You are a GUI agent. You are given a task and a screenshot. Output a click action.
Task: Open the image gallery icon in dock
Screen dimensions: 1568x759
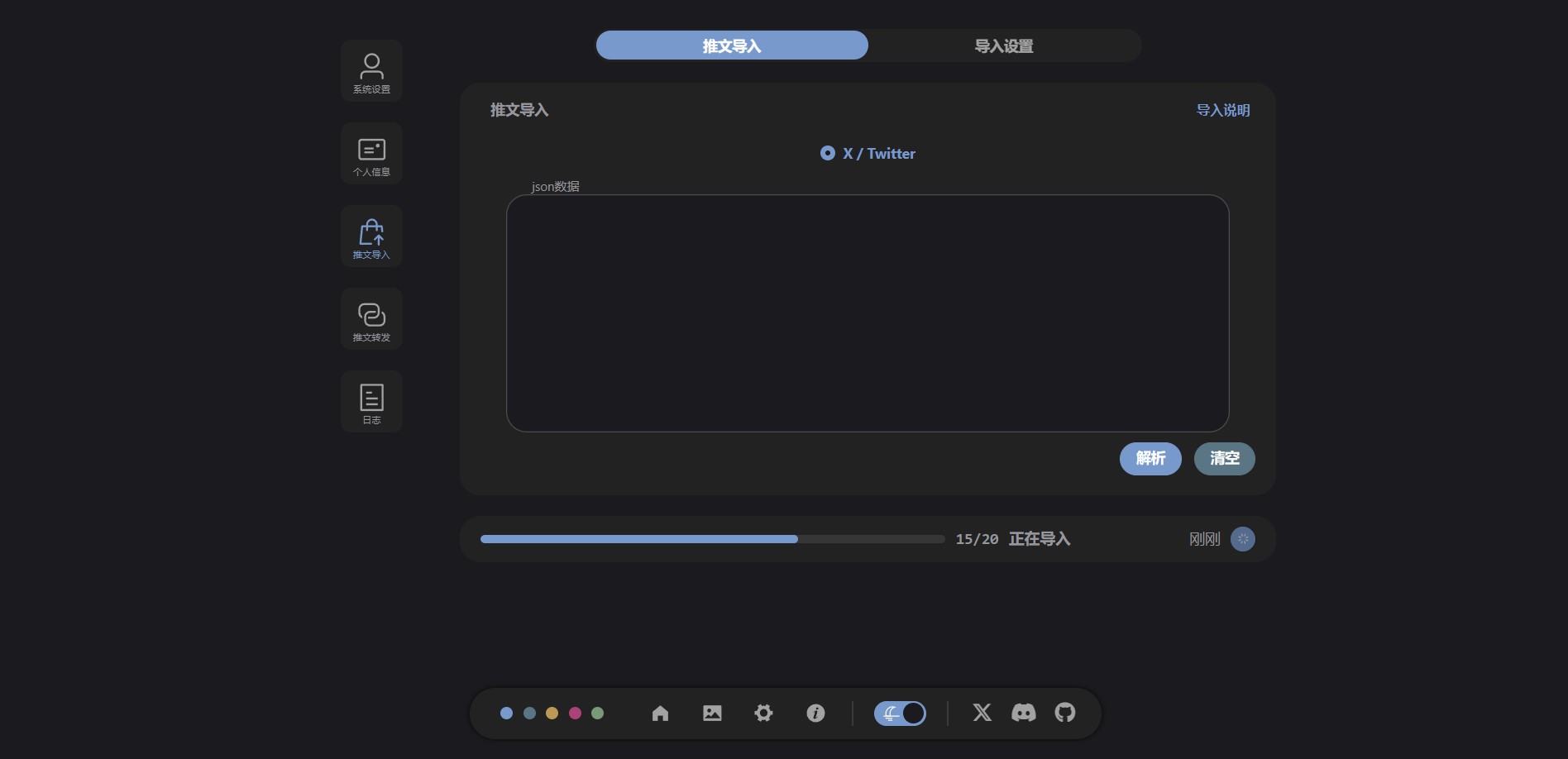click(712, 713)
